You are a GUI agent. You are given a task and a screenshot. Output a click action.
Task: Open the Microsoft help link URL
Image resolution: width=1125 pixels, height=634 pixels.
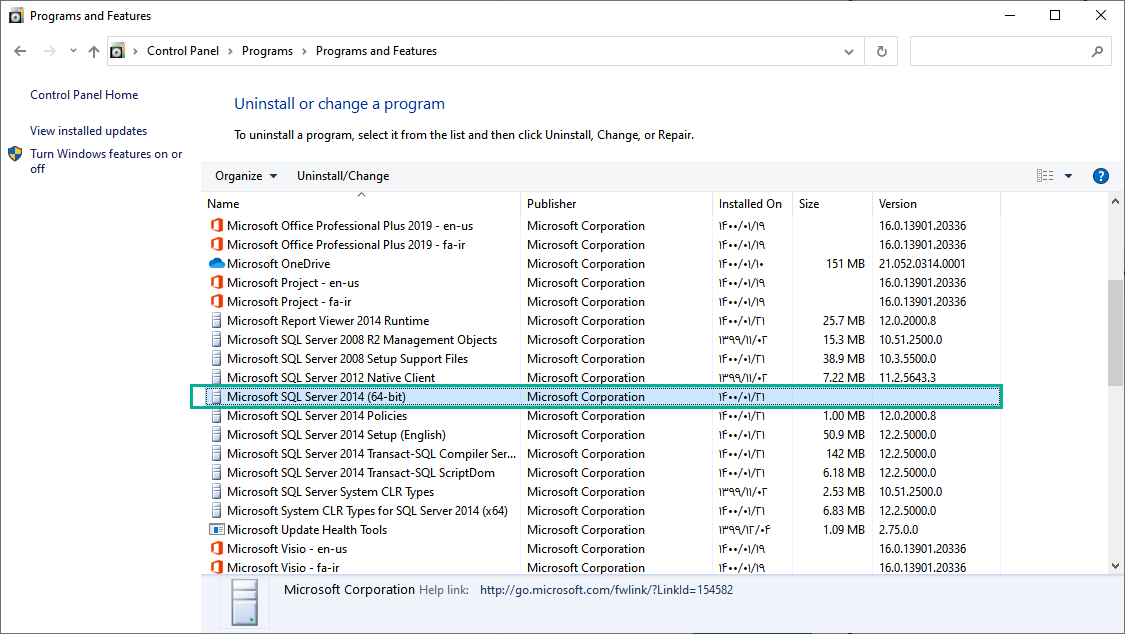606,590
